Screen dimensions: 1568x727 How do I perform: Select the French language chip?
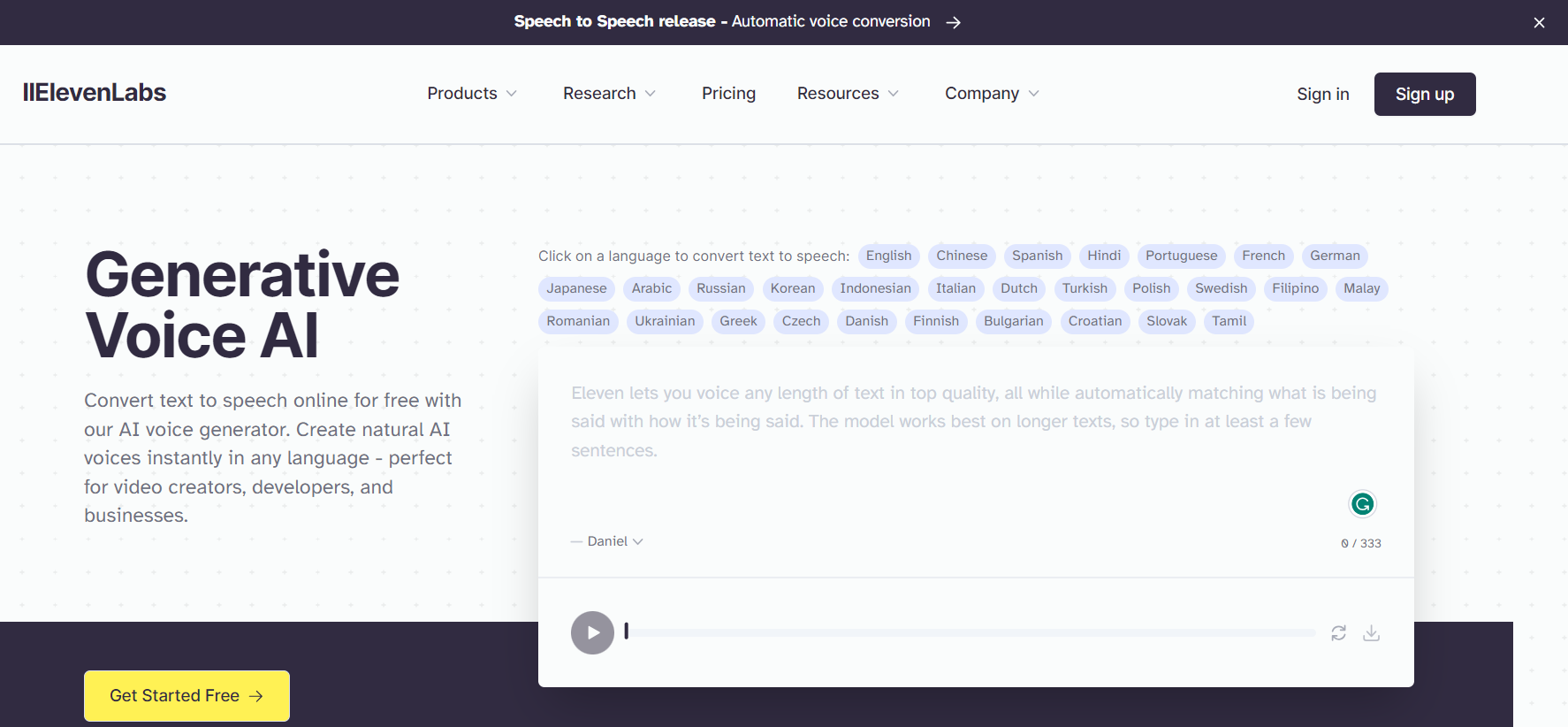(x=1263, y=256)
